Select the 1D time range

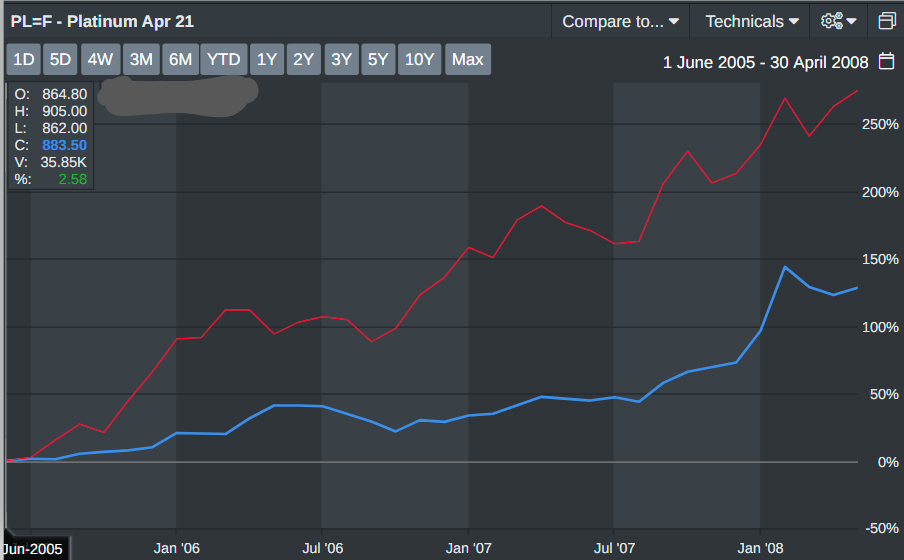24,59
